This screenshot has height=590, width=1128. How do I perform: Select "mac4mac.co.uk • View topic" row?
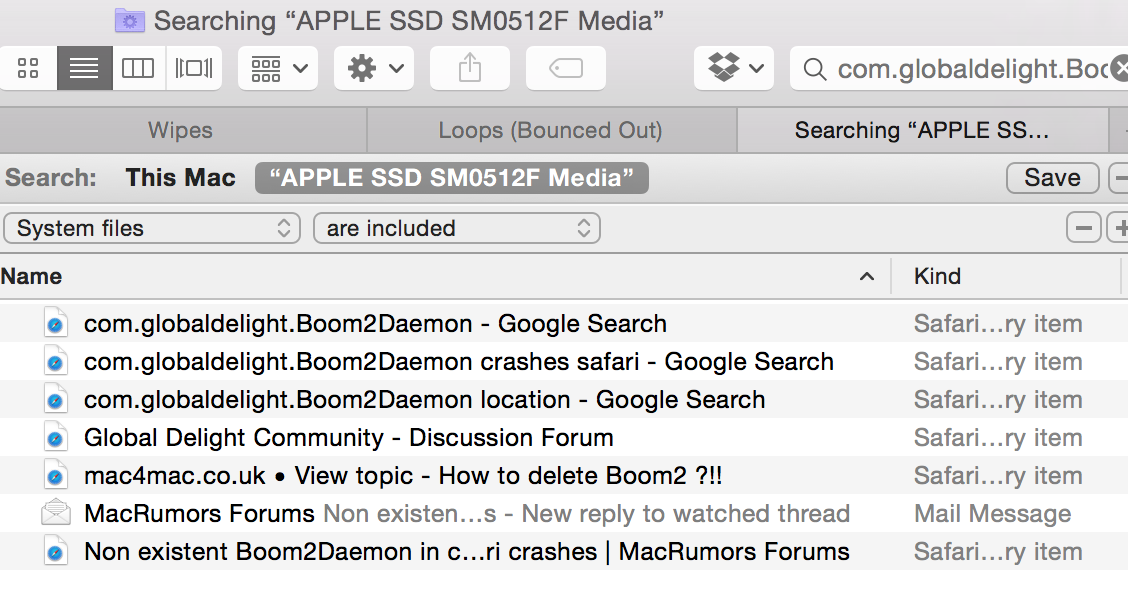pyautogui.click(x=564, y=476)
